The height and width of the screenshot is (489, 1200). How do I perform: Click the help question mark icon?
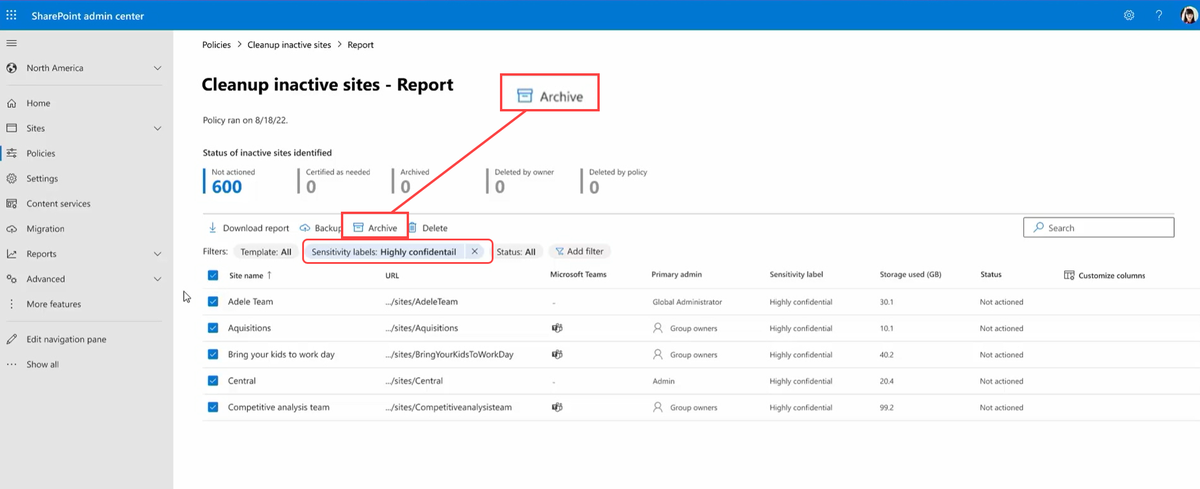pyautogui.click(x=1158, y=15)
